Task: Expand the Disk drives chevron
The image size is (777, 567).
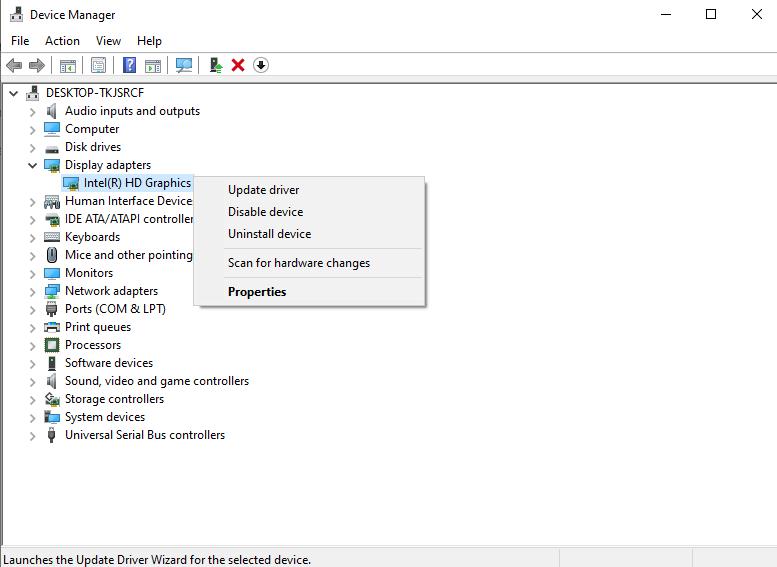Action: (x=33, y=148)
